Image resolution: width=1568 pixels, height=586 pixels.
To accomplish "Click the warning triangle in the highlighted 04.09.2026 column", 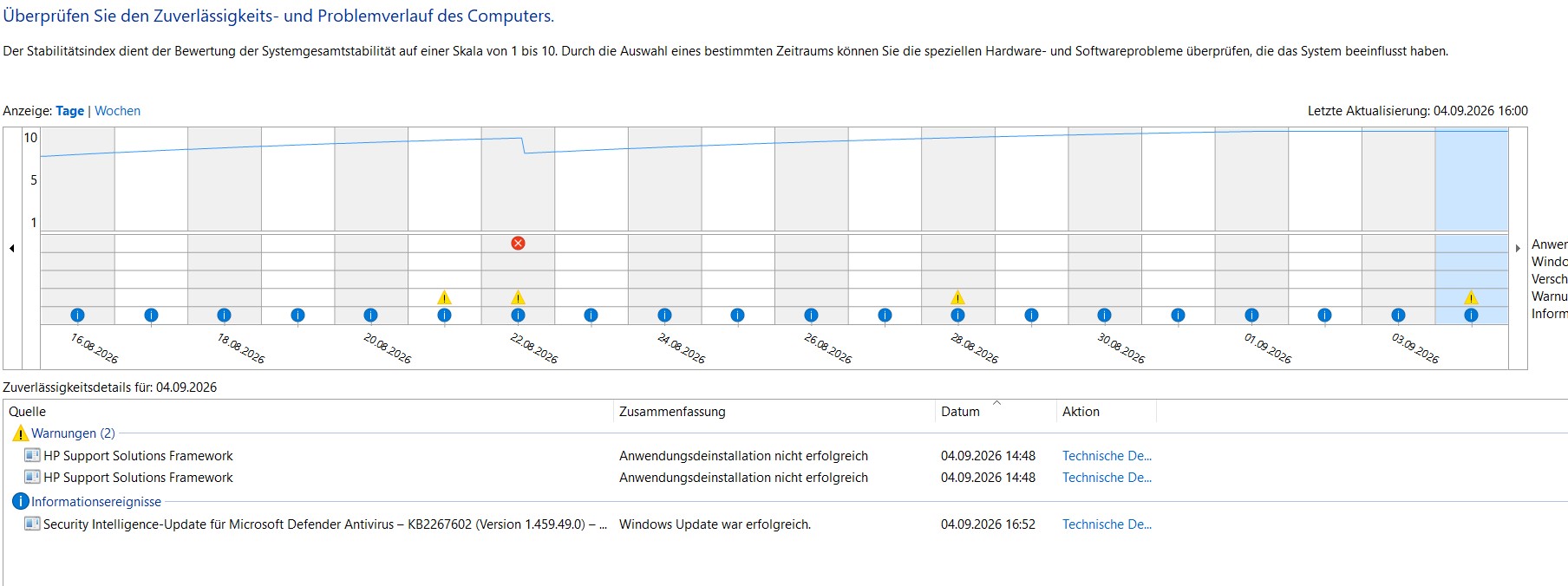I will (1471, 297).
